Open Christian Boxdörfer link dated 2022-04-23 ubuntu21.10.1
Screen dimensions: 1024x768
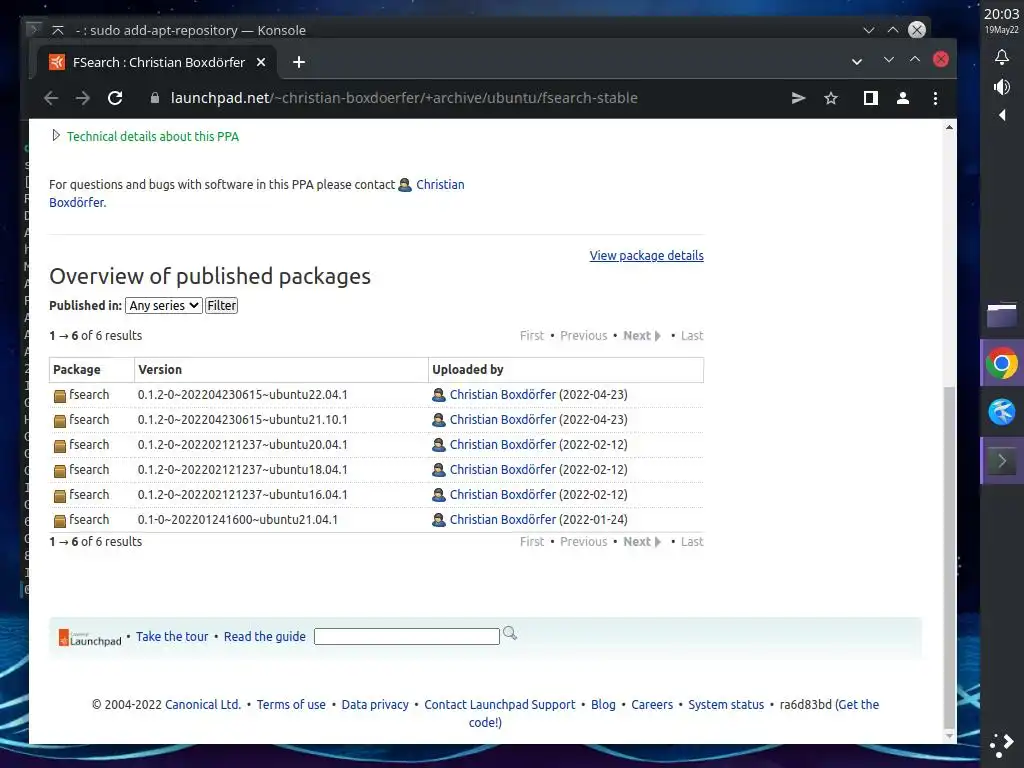coord(502,420)
